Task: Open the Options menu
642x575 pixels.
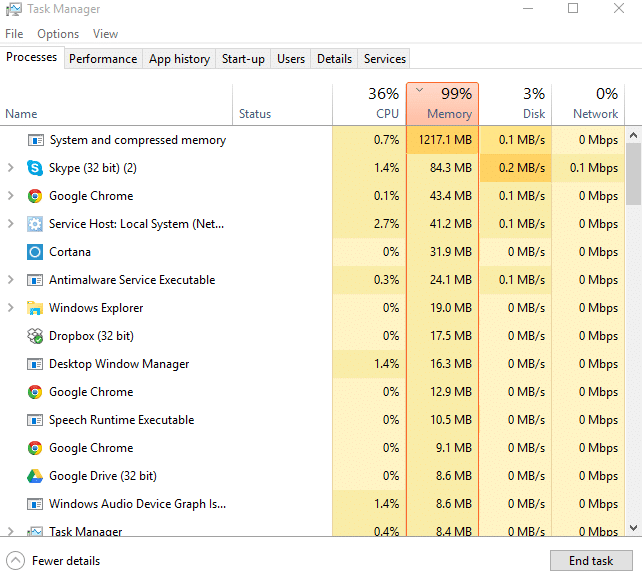Action: [x=58, y=34]
